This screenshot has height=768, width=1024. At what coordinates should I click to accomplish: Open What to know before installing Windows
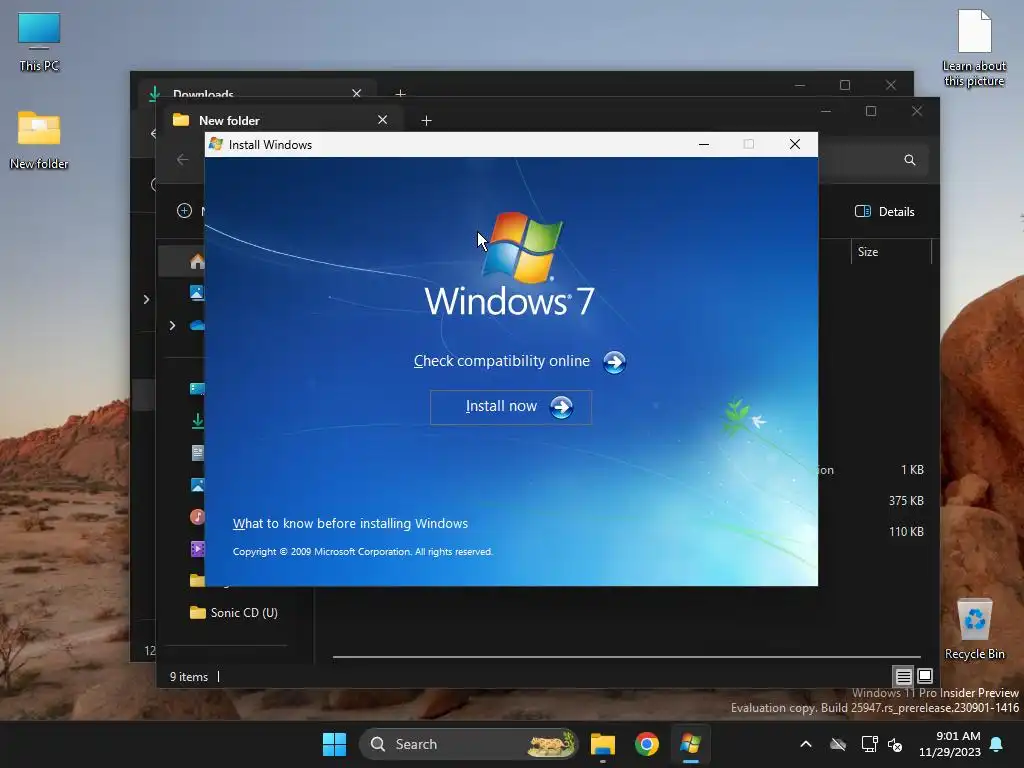(x=350, y=523)
